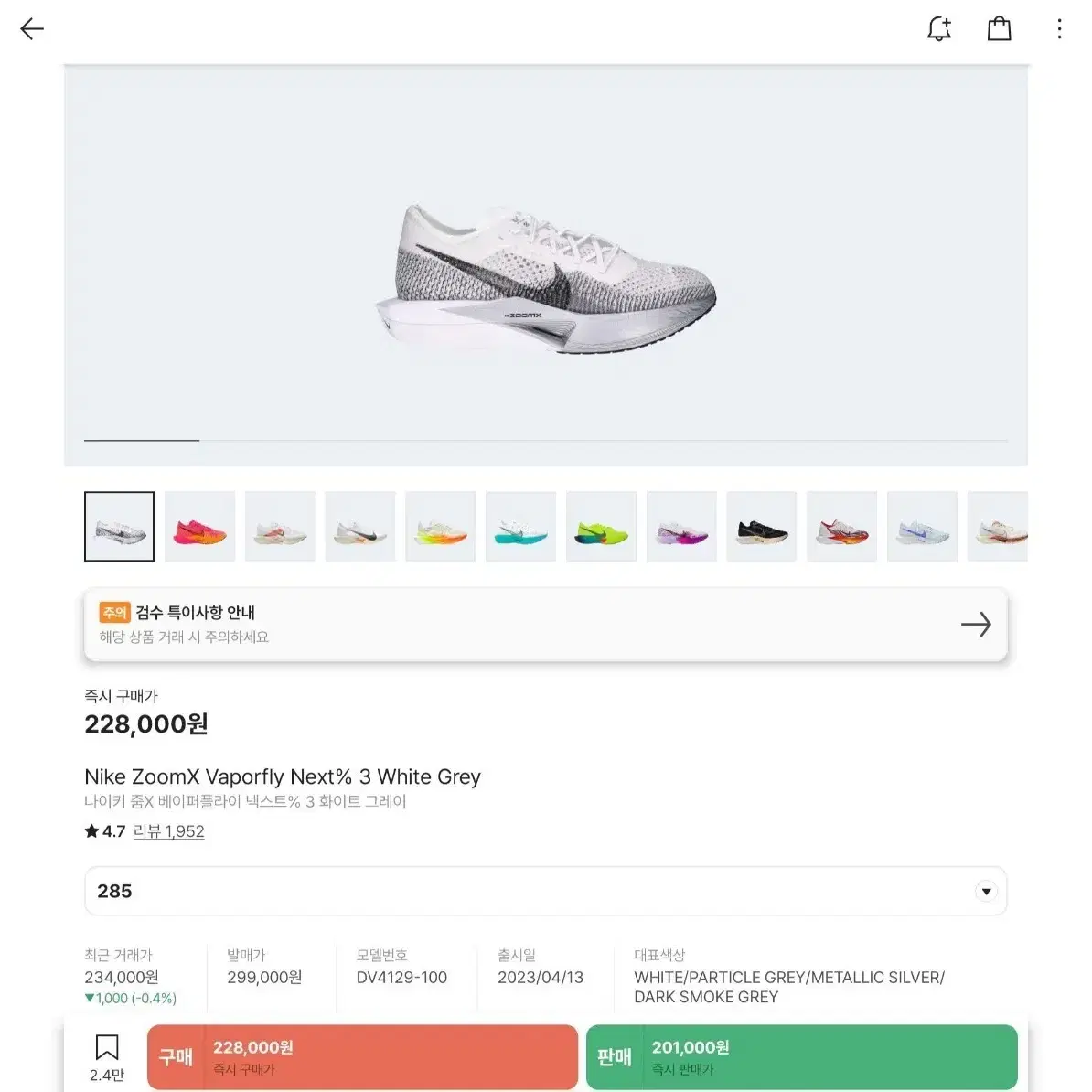Open the 검수 특이사항 안내 notice banner
Image resolution: width=1092 pixels, height=1092 pixels.
pyautogui.click(x=546, y=625)
